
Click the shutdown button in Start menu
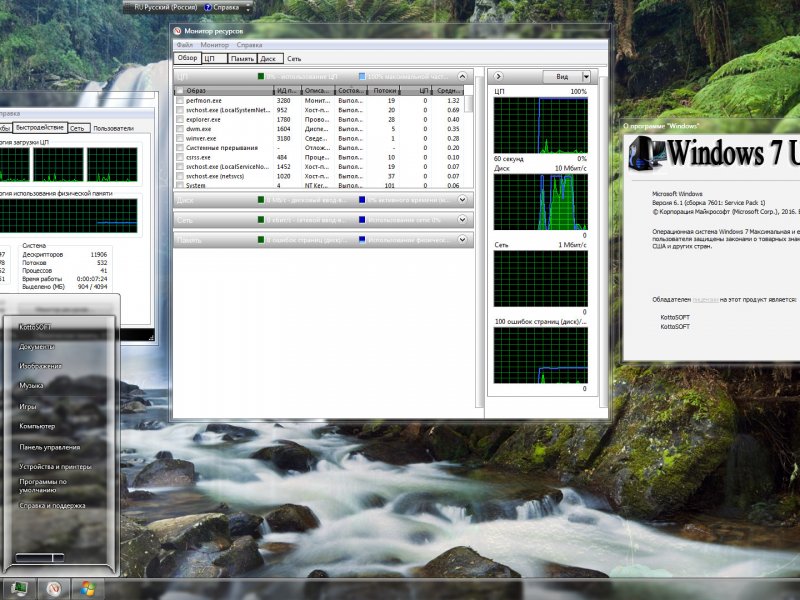(34, 558)
